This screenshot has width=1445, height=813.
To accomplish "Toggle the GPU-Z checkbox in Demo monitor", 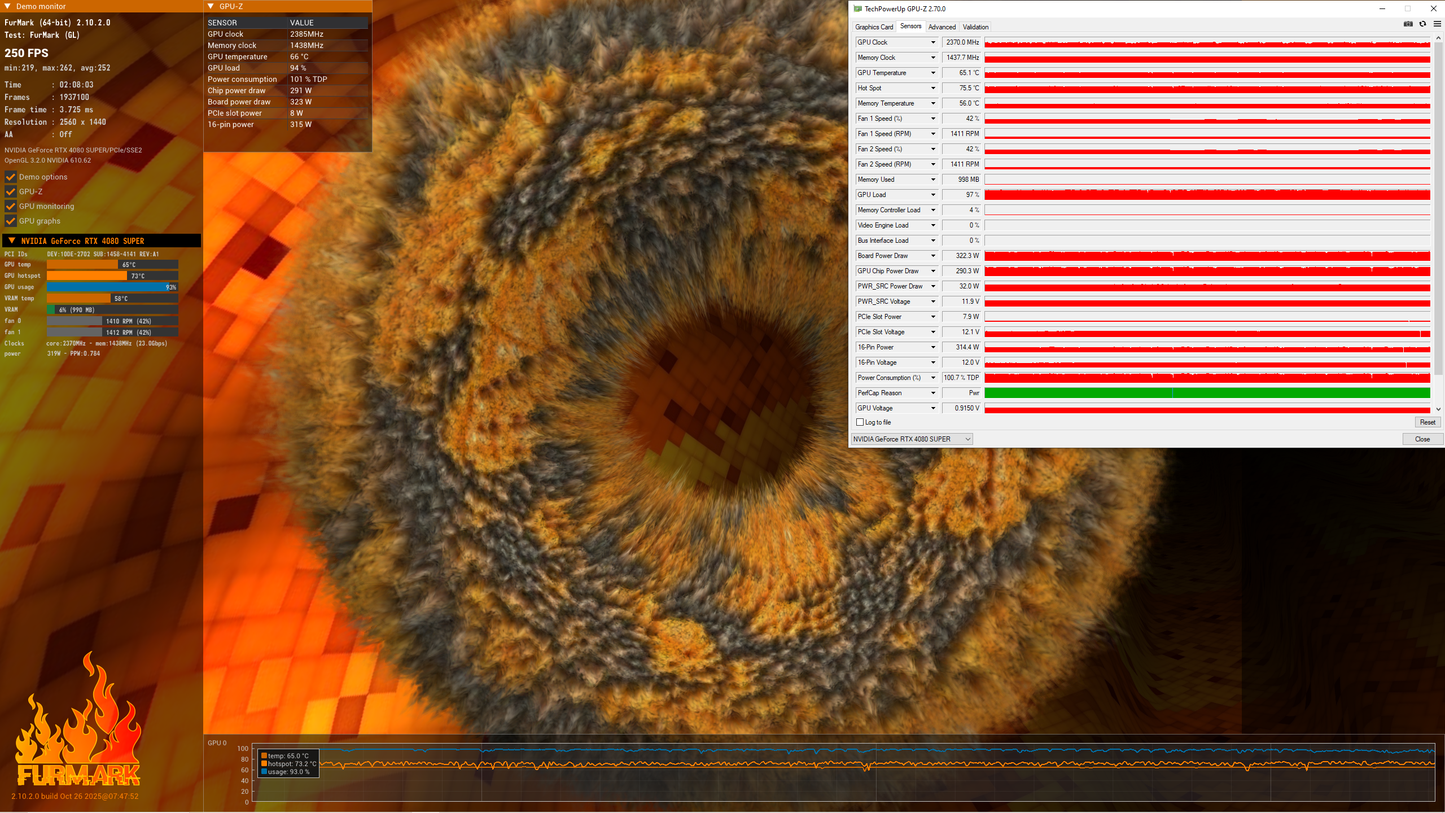I will [11, 191].
